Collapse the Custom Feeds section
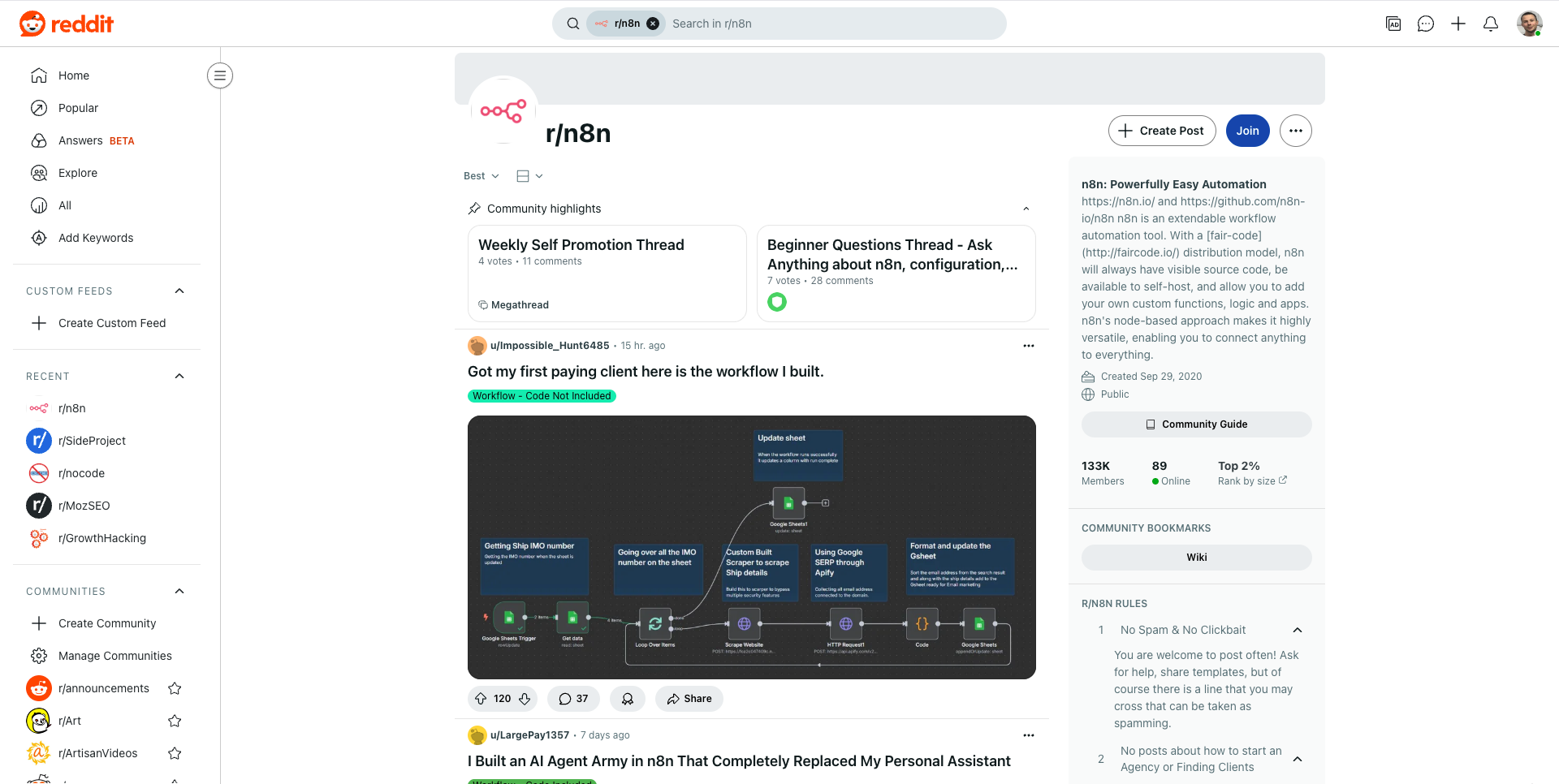This screenshot has height=784, width=1559. tap(179, 291)
